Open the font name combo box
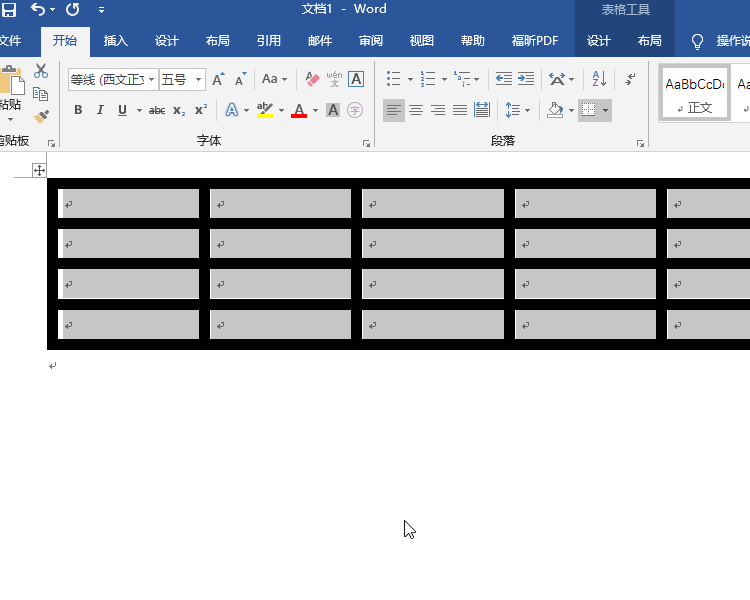Screen dimensions: 750x600 113,79
